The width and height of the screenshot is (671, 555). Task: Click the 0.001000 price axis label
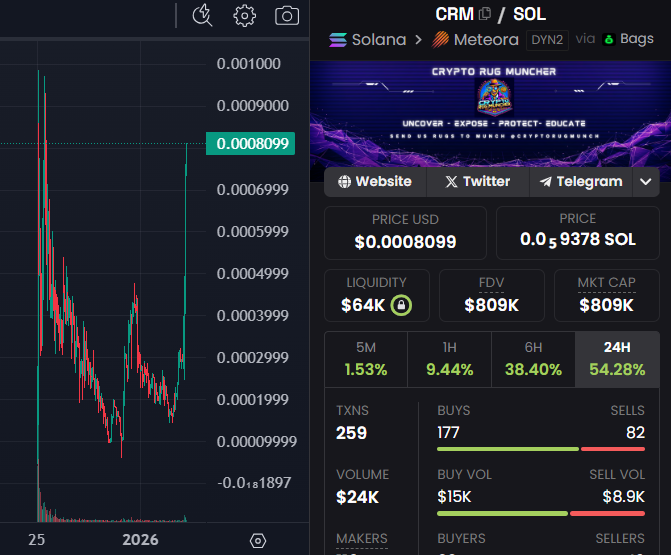click(249, 64)
